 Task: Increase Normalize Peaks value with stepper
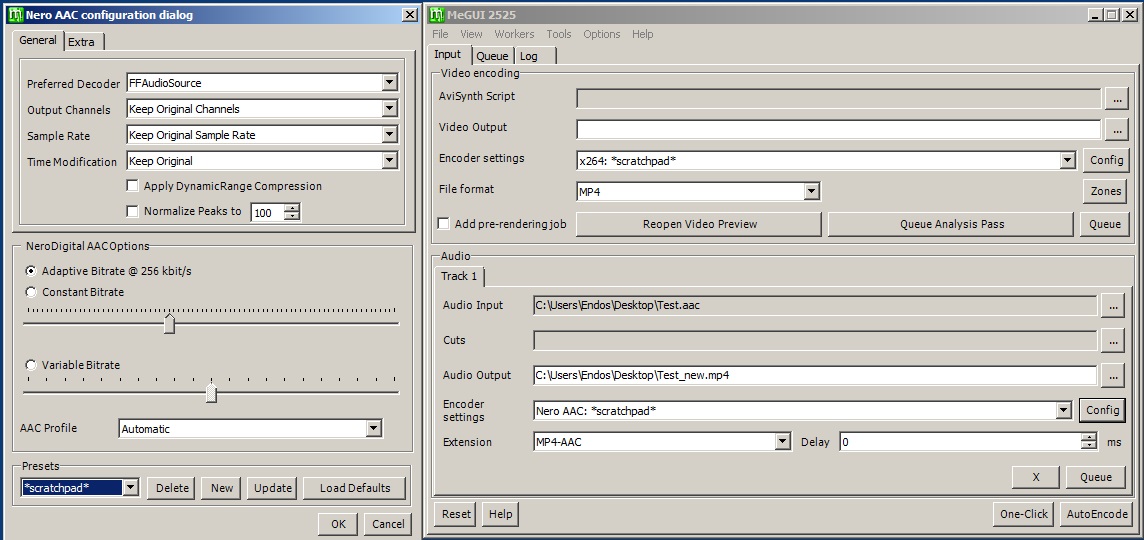[292, 208]
